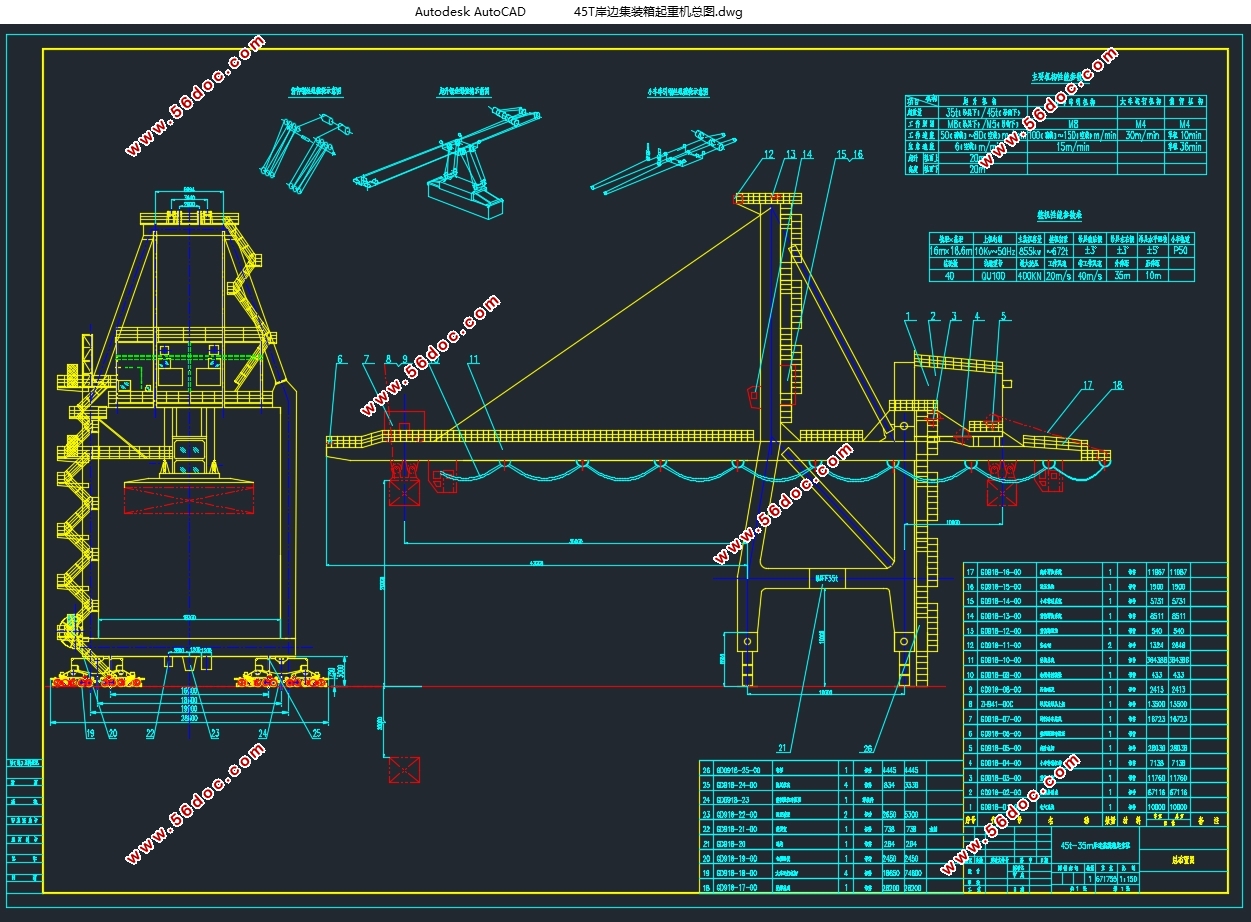Click part code 'GD918-18-00' in row 19
Image resolution: width=1251 pixels, height=922 pixels.
pos(738,873)
